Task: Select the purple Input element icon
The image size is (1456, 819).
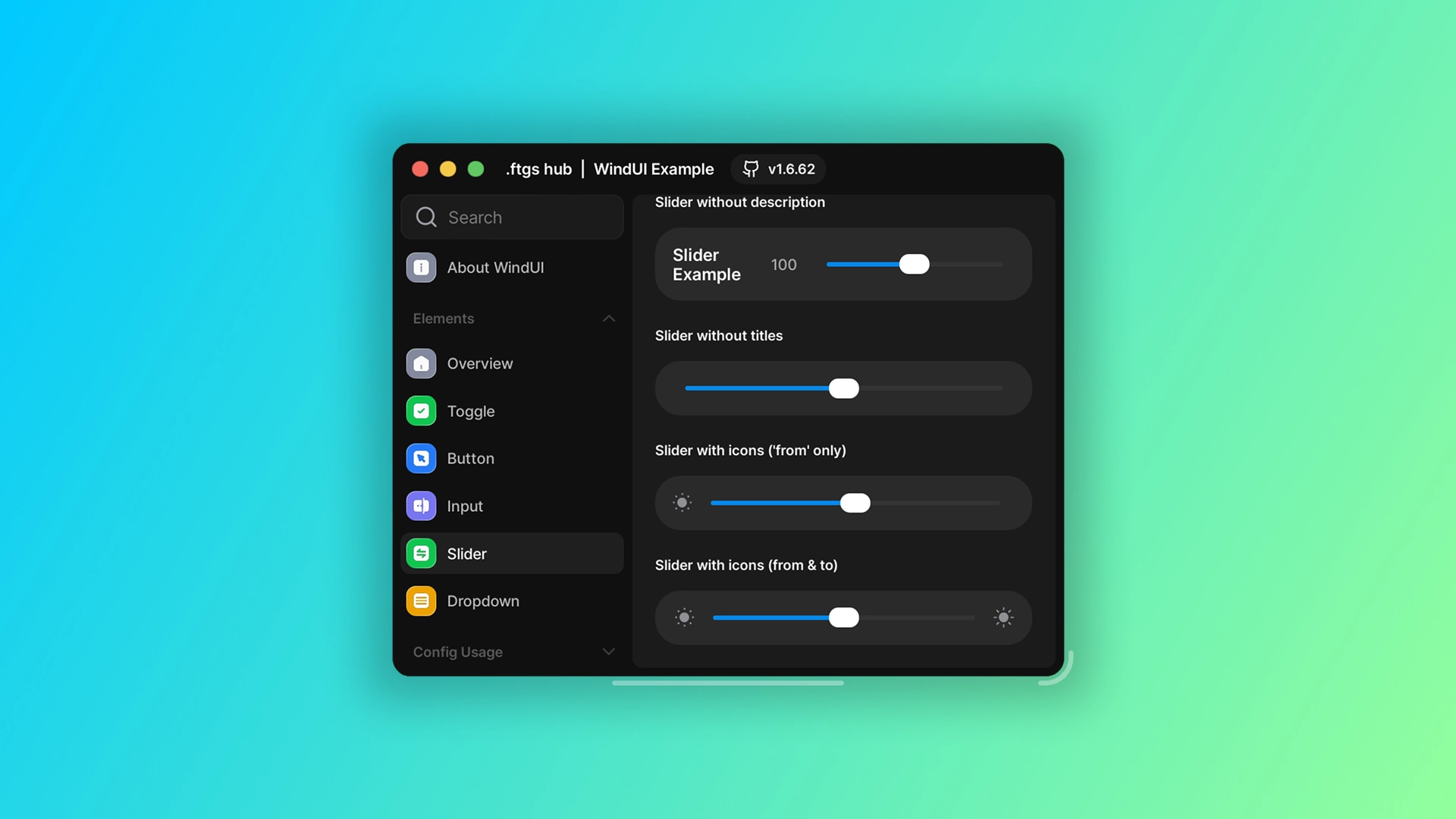Action: 421,506
